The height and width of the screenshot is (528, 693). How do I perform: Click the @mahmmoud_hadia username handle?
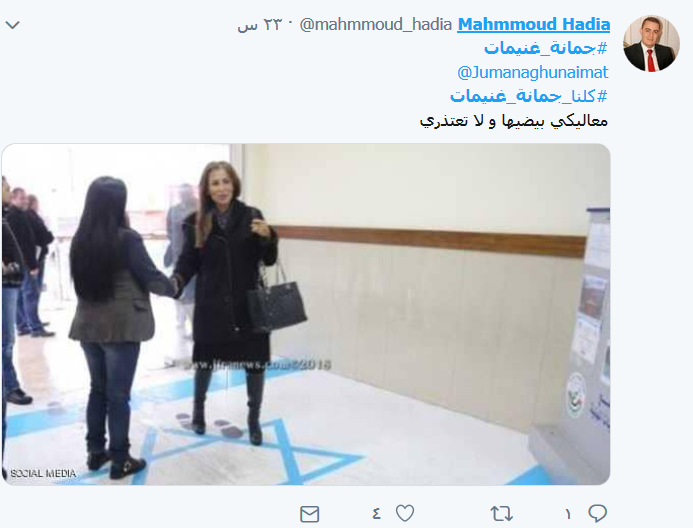coord(376,24)
